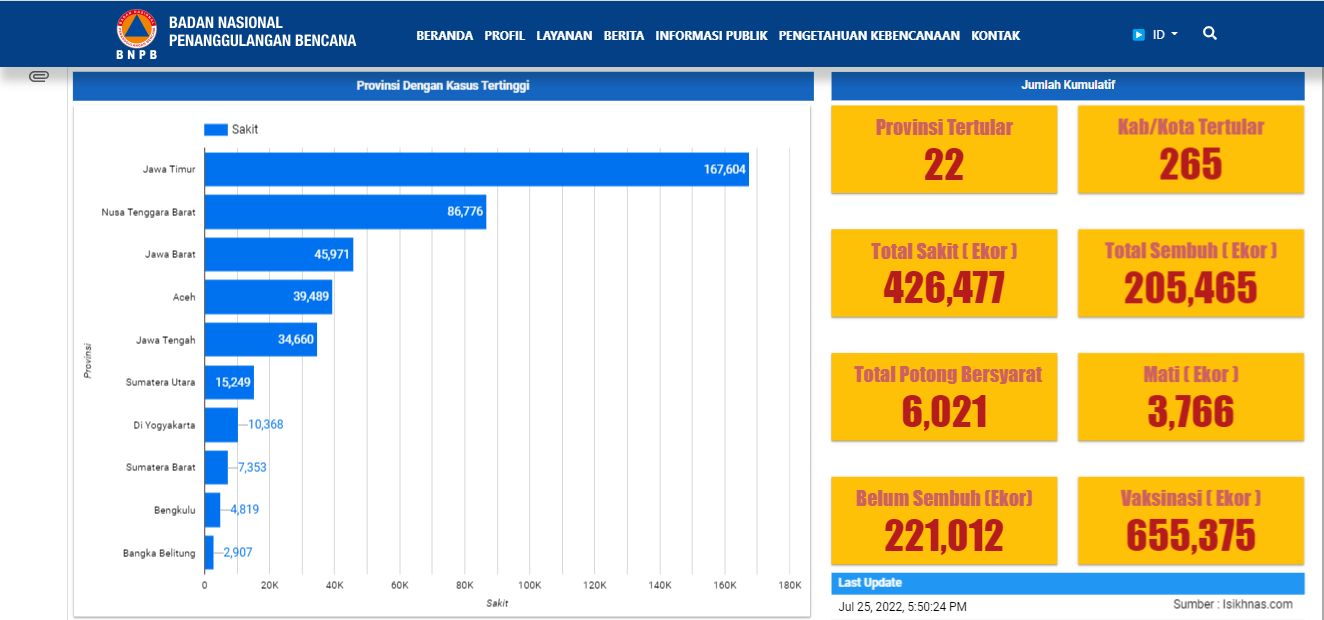
Task: Open the PENGETAHUAN KEBENCANAAN menu
Action: (869, 35)
